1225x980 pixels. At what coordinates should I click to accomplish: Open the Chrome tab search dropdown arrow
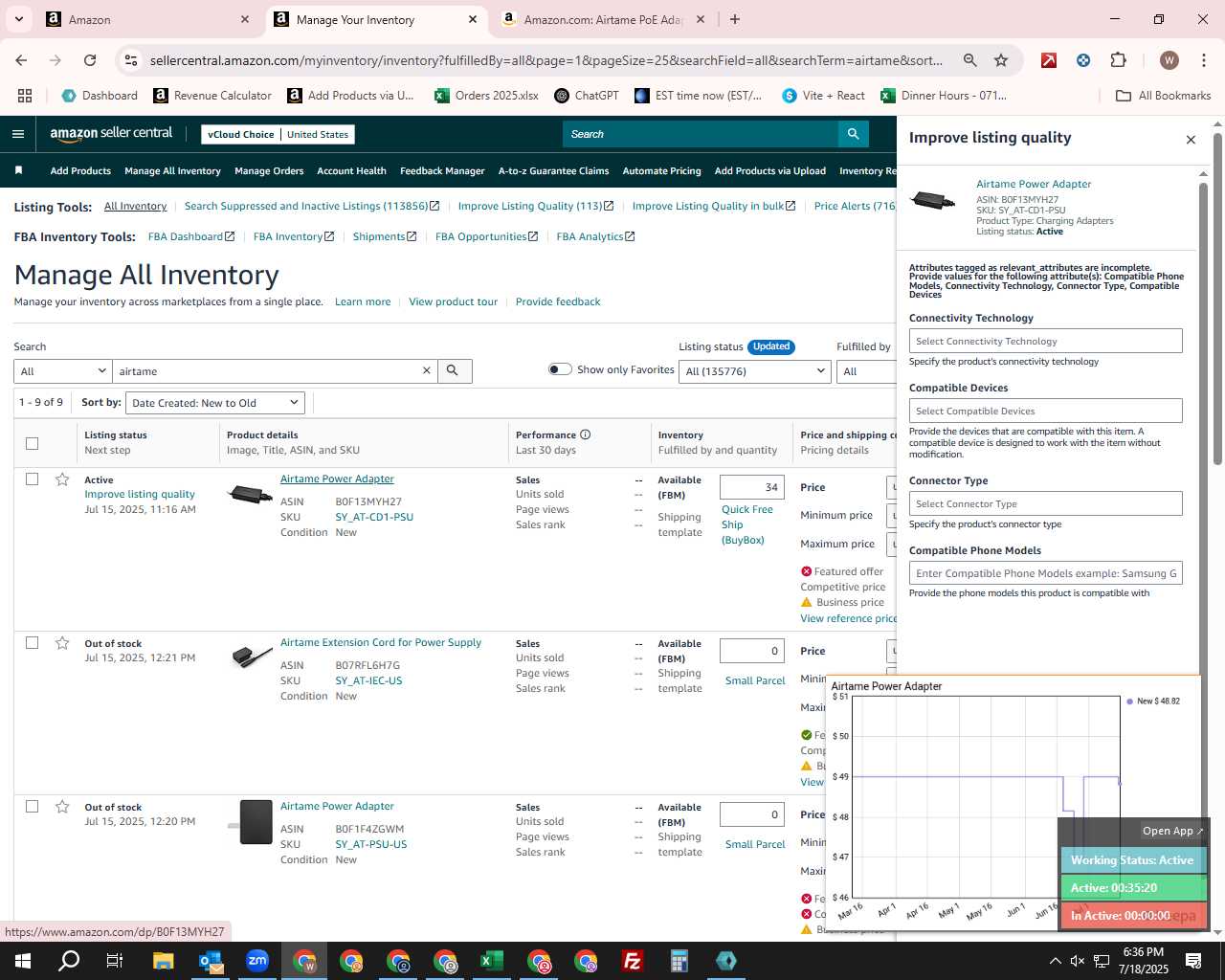19,19
